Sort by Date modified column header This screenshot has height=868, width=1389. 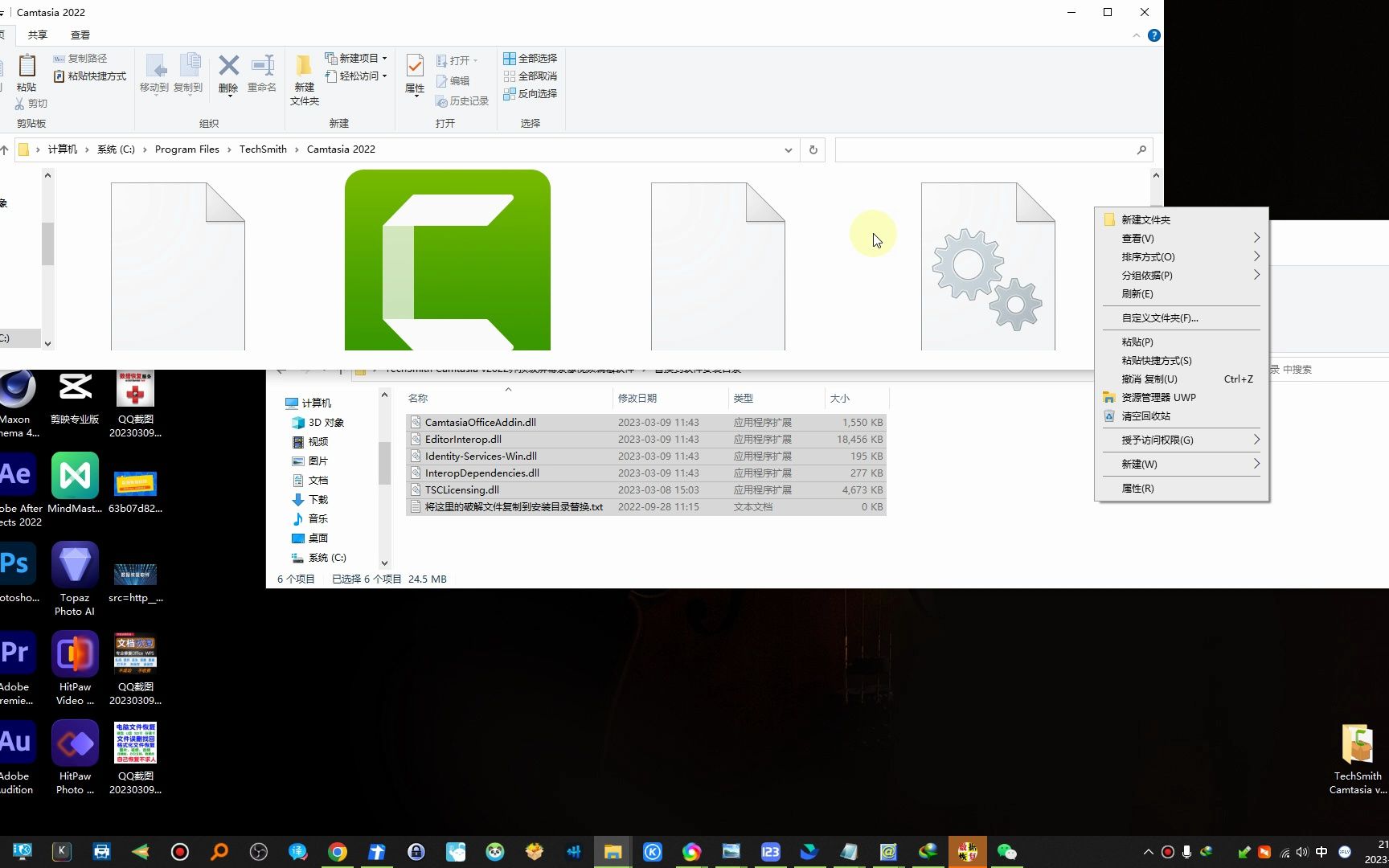(670, 399)
